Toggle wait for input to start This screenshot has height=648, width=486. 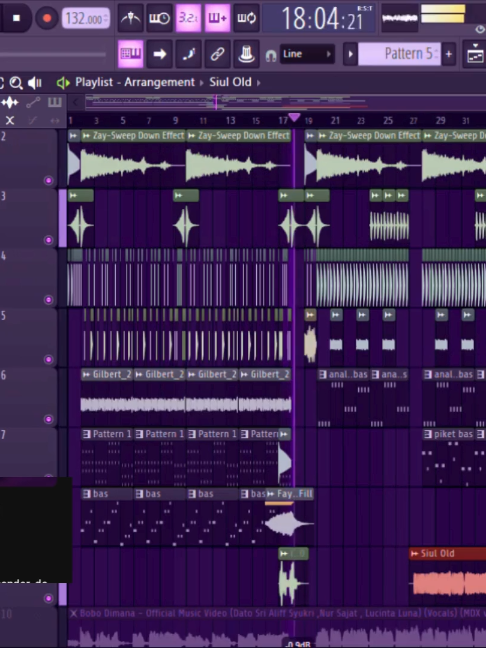(x=159, y=18)
